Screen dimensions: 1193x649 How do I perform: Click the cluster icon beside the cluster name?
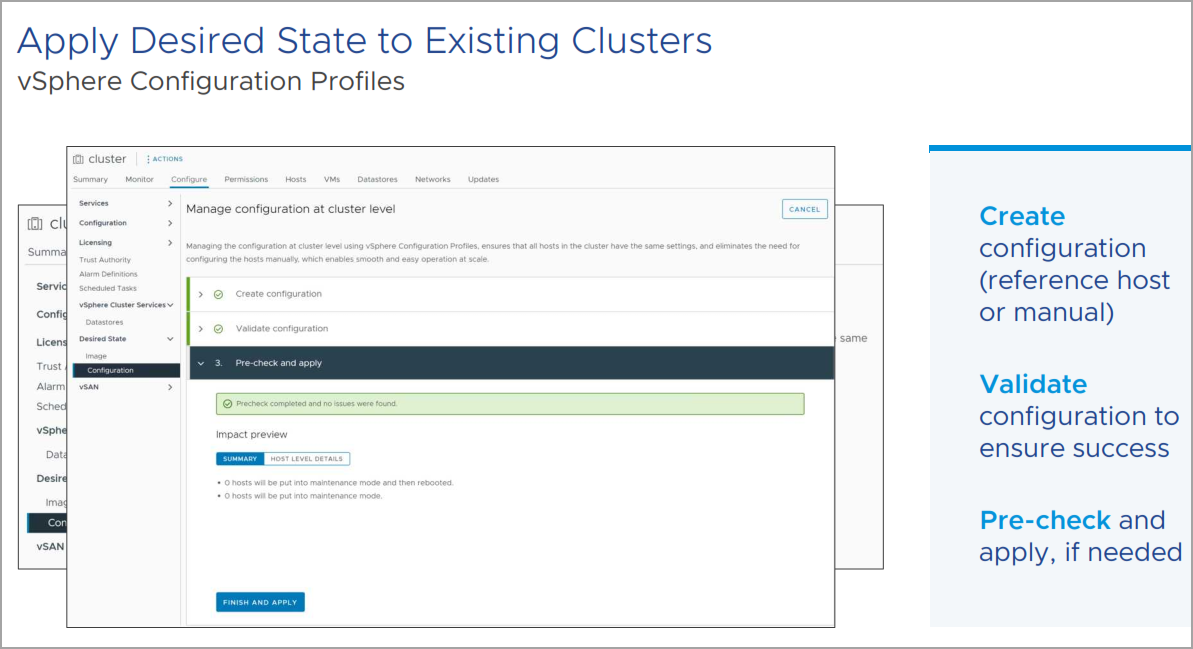point(78,159)
